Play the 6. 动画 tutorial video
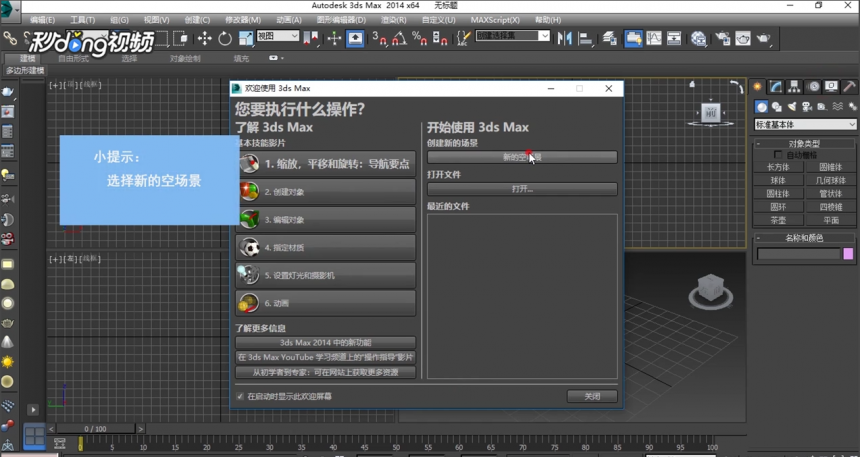 325,303
